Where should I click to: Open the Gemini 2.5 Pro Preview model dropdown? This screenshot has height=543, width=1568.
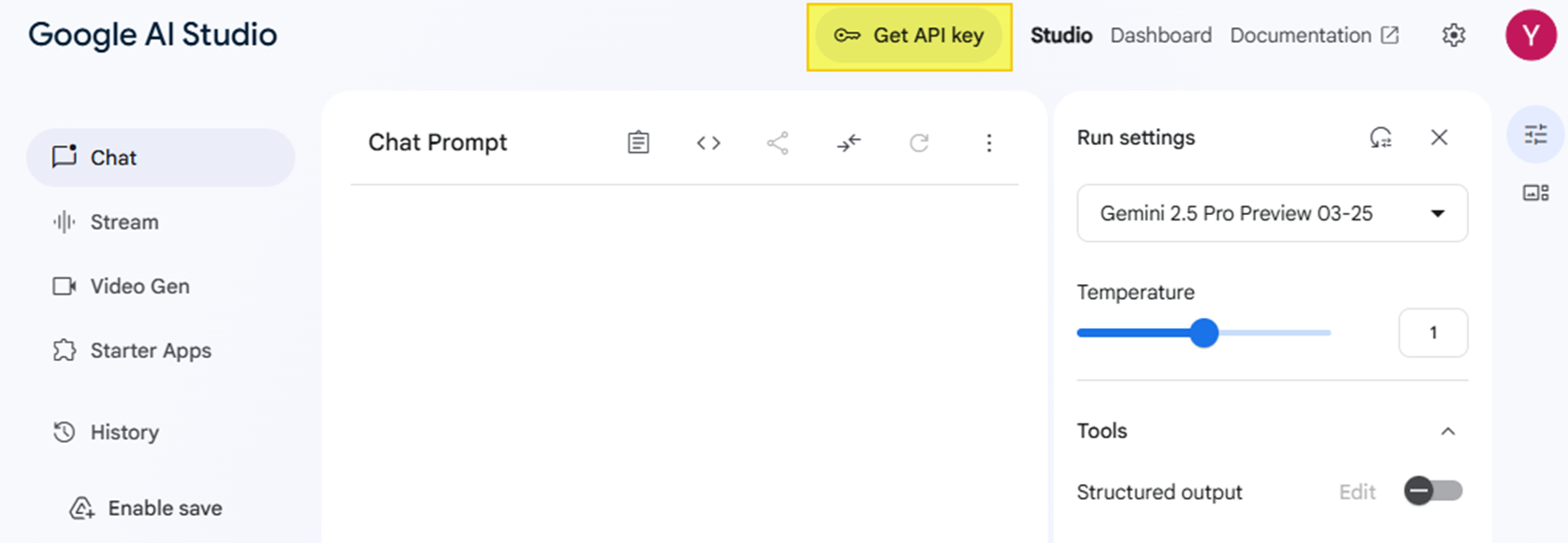[x=1273, y=213]
